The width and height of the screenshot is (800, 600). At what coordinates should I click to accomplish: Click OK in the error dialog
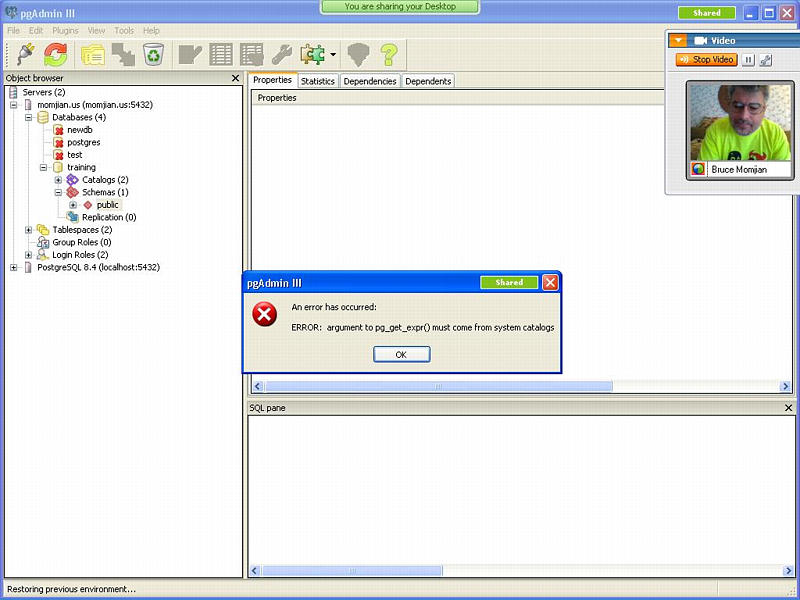click(x=401, y=354)
